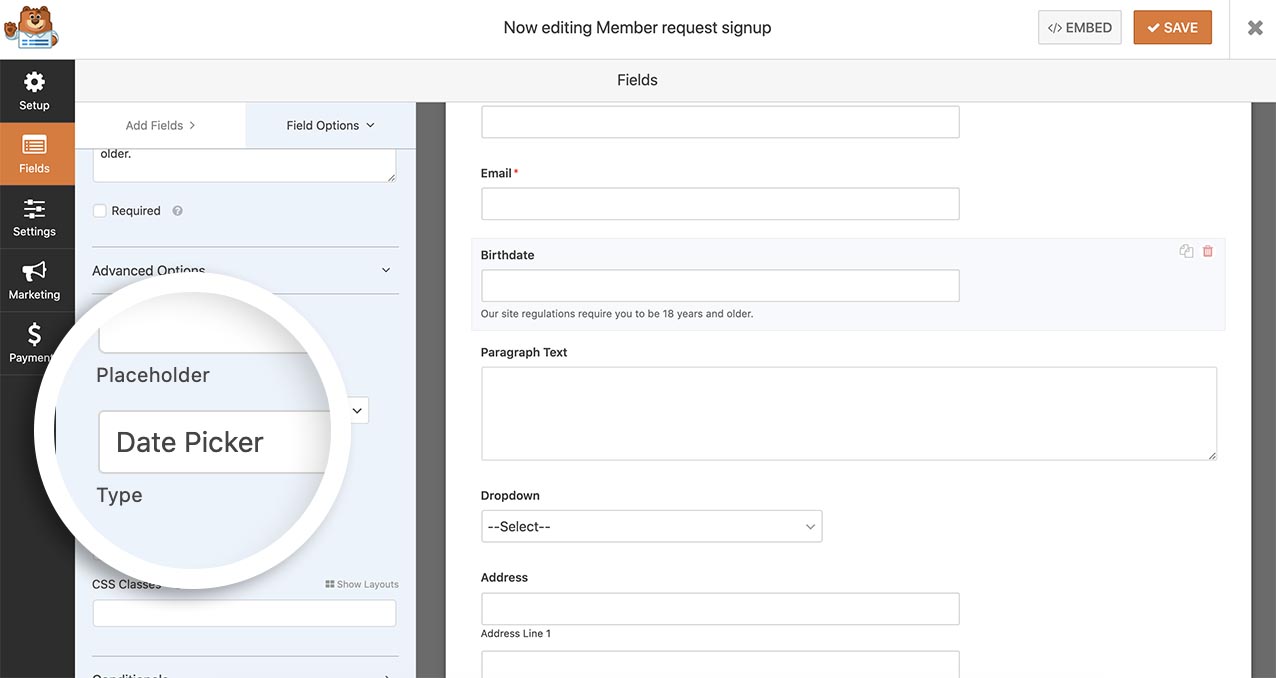Viewport: 1276px width, 678px height.
Task: Delete the Birthdate field
Action: 1208,251
